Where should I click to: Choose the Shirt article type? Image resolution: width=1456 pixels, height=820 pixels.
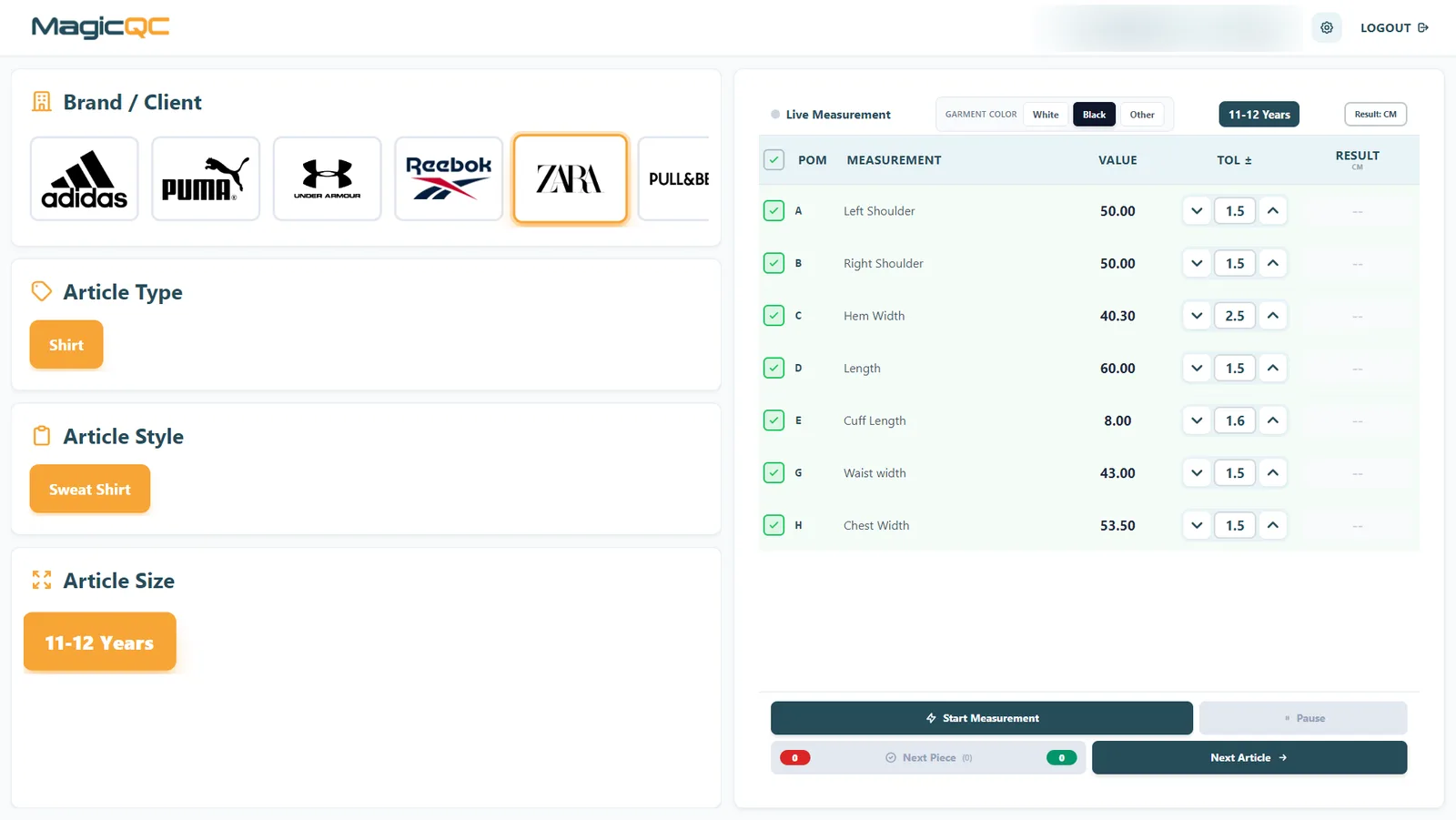click(66, 345)
